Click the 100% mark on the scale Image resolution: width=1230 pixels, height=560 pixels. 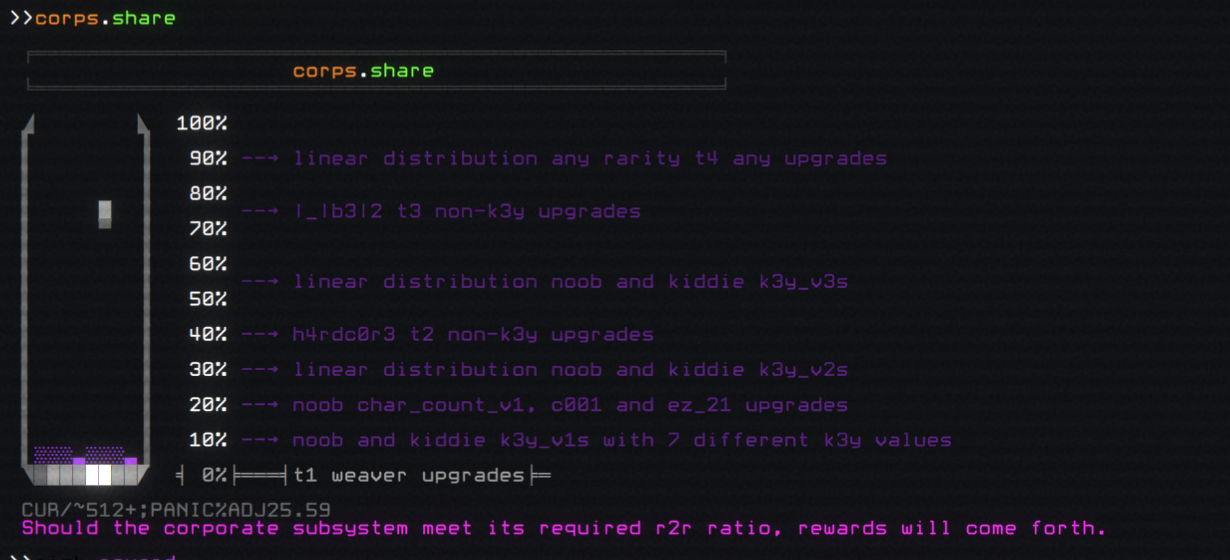pos(202,124)
